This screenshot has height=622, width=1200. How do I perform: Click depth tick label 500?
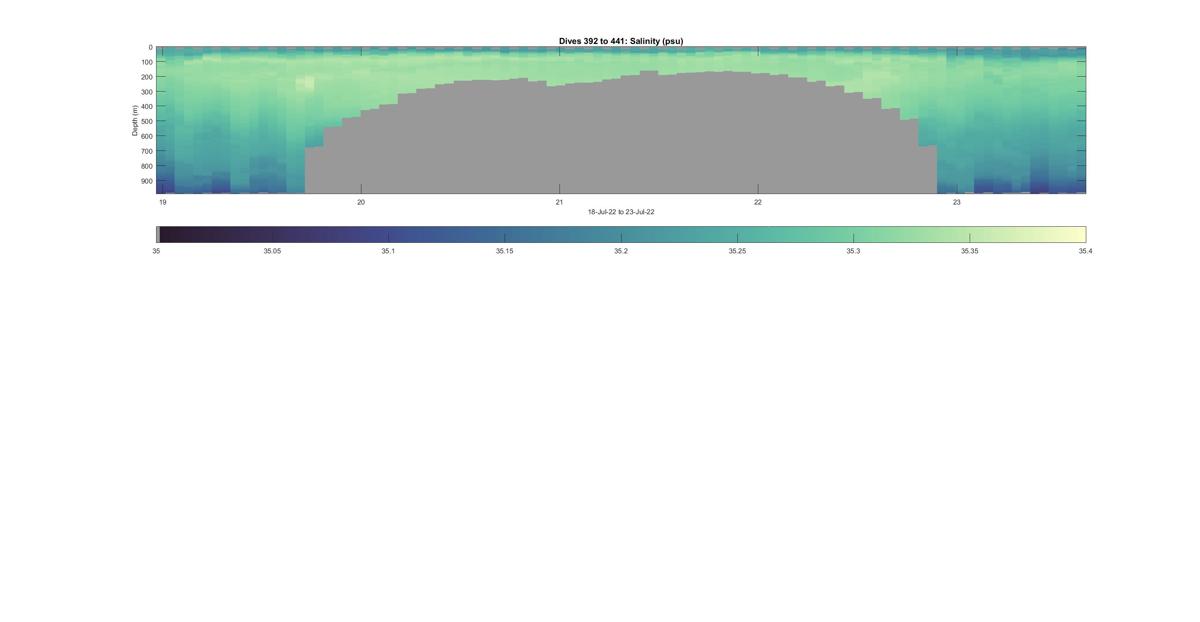click(x=146, y=122)
